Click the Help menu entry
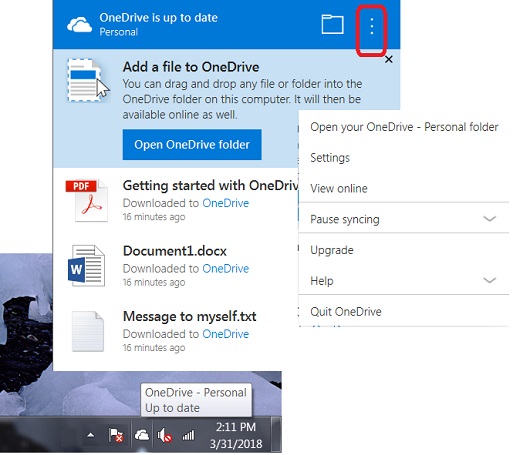This screenshot has height=455, width=520. [404, 281]
